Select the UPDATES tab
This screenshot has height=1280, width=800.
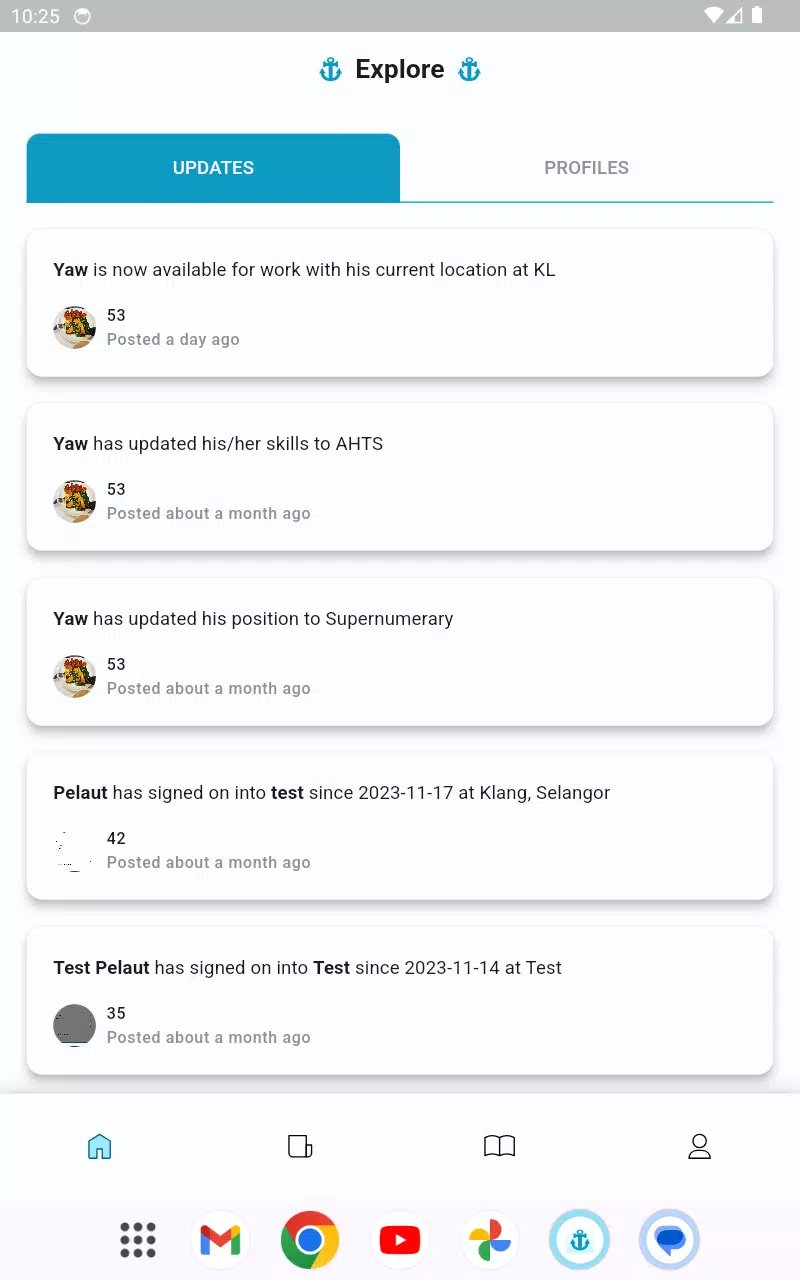point(213,168)
